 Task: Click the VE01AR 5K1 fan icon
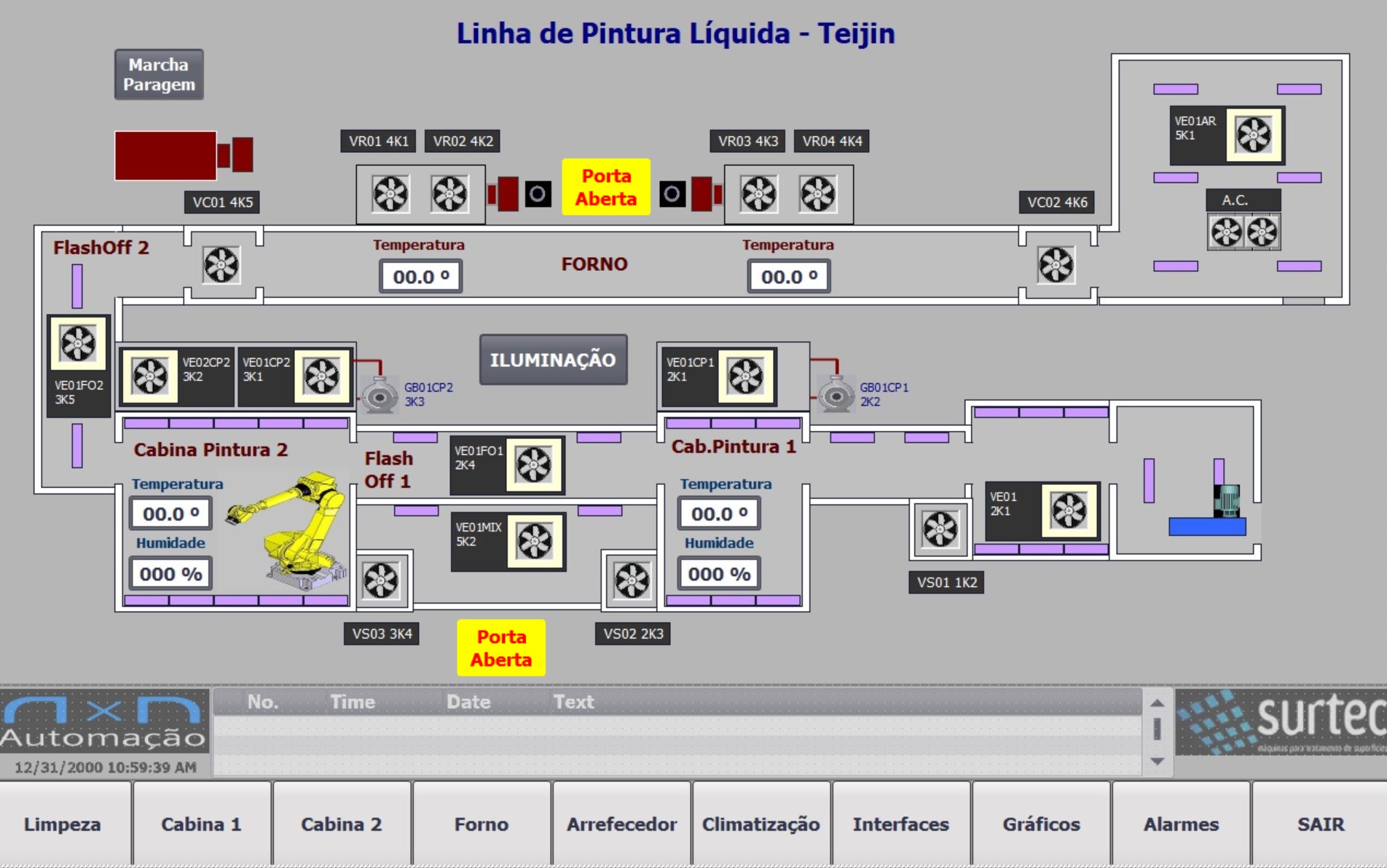pyautogui.click(x=1254, y=135)
